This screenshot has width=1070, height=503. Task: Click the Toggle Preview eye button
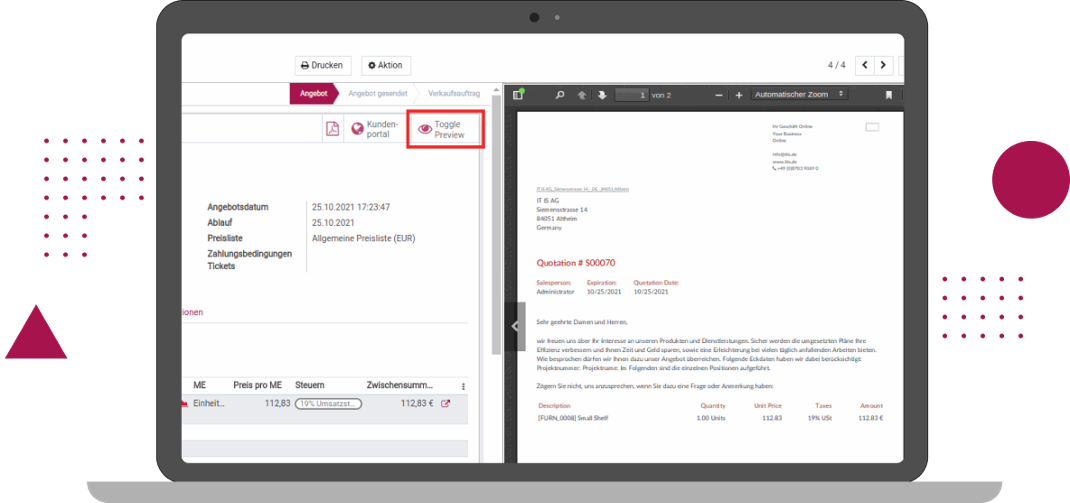446,129
